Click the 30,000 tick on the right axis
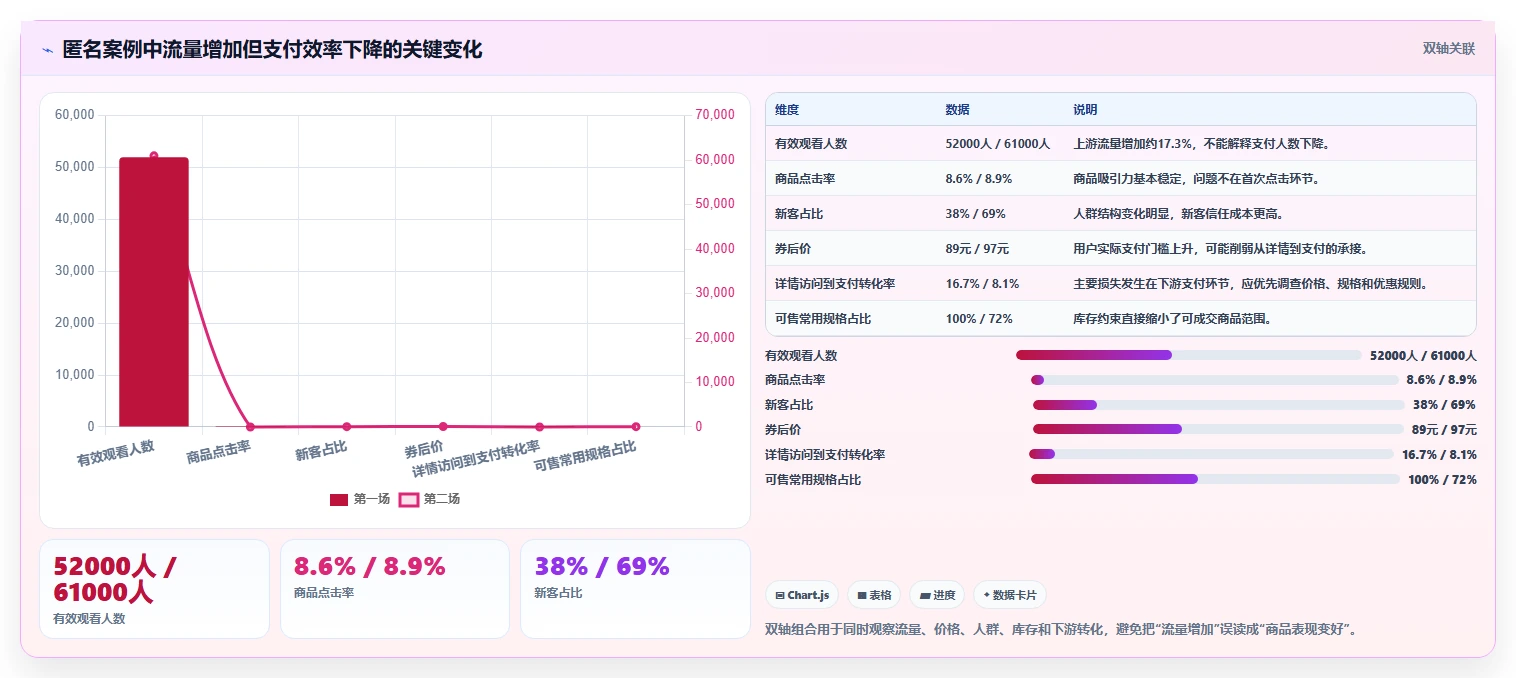1516x678 pixels. [x=715, y=293]
